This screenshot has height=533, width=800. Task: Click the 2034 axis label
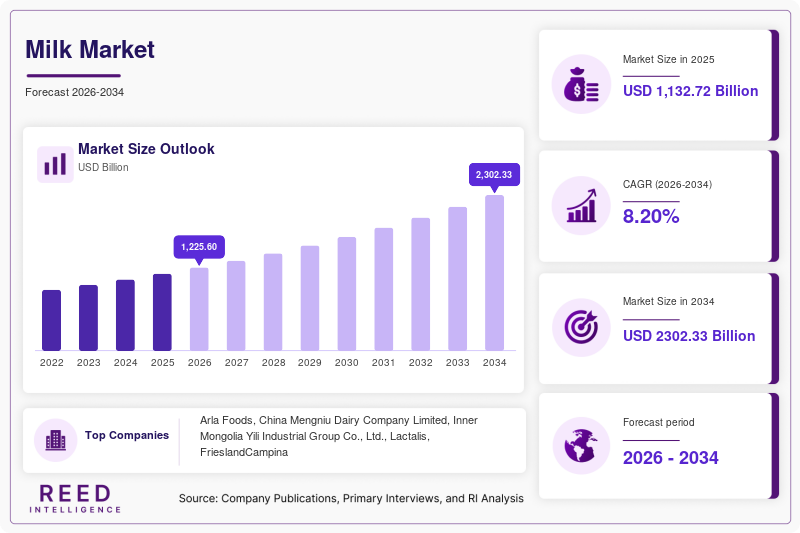[x=494, y=363]
